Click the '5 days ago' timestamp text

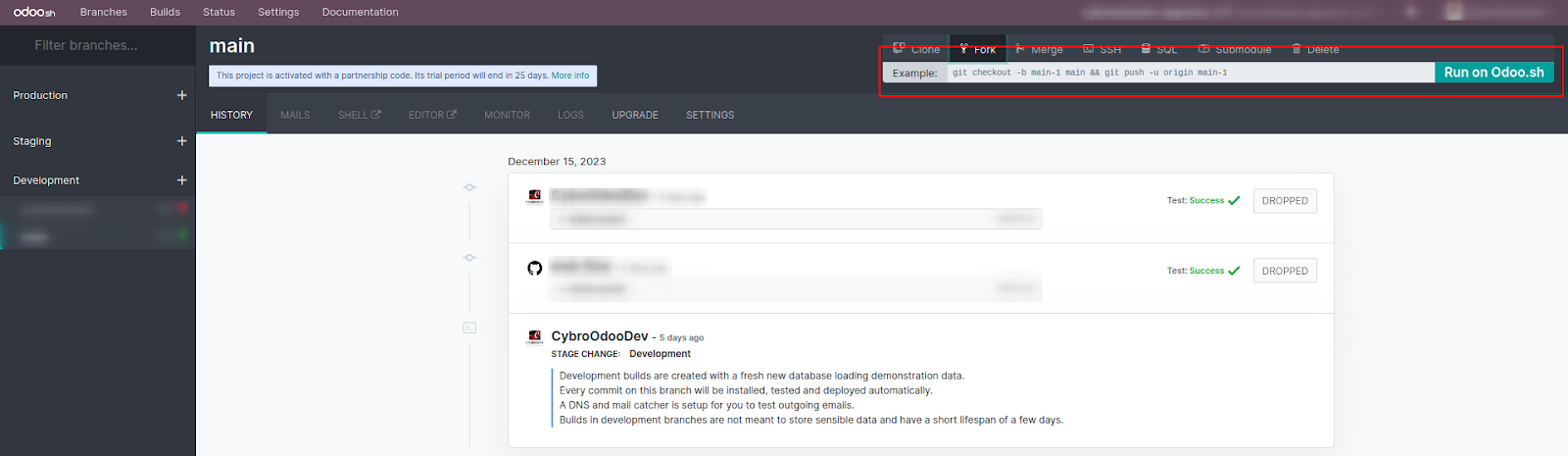681,338
